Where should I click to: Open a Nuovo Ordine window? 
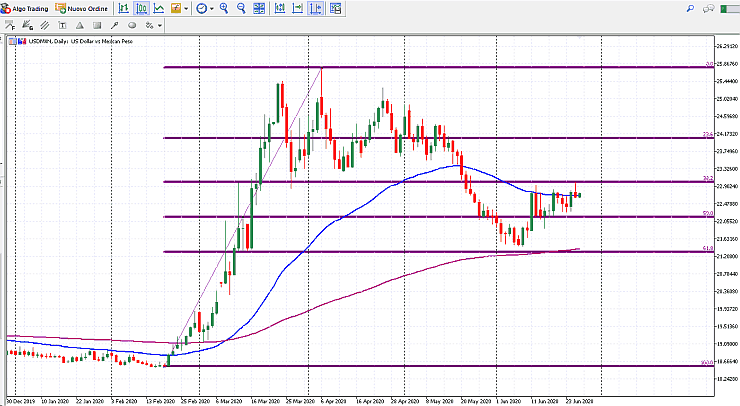point(81,8)
